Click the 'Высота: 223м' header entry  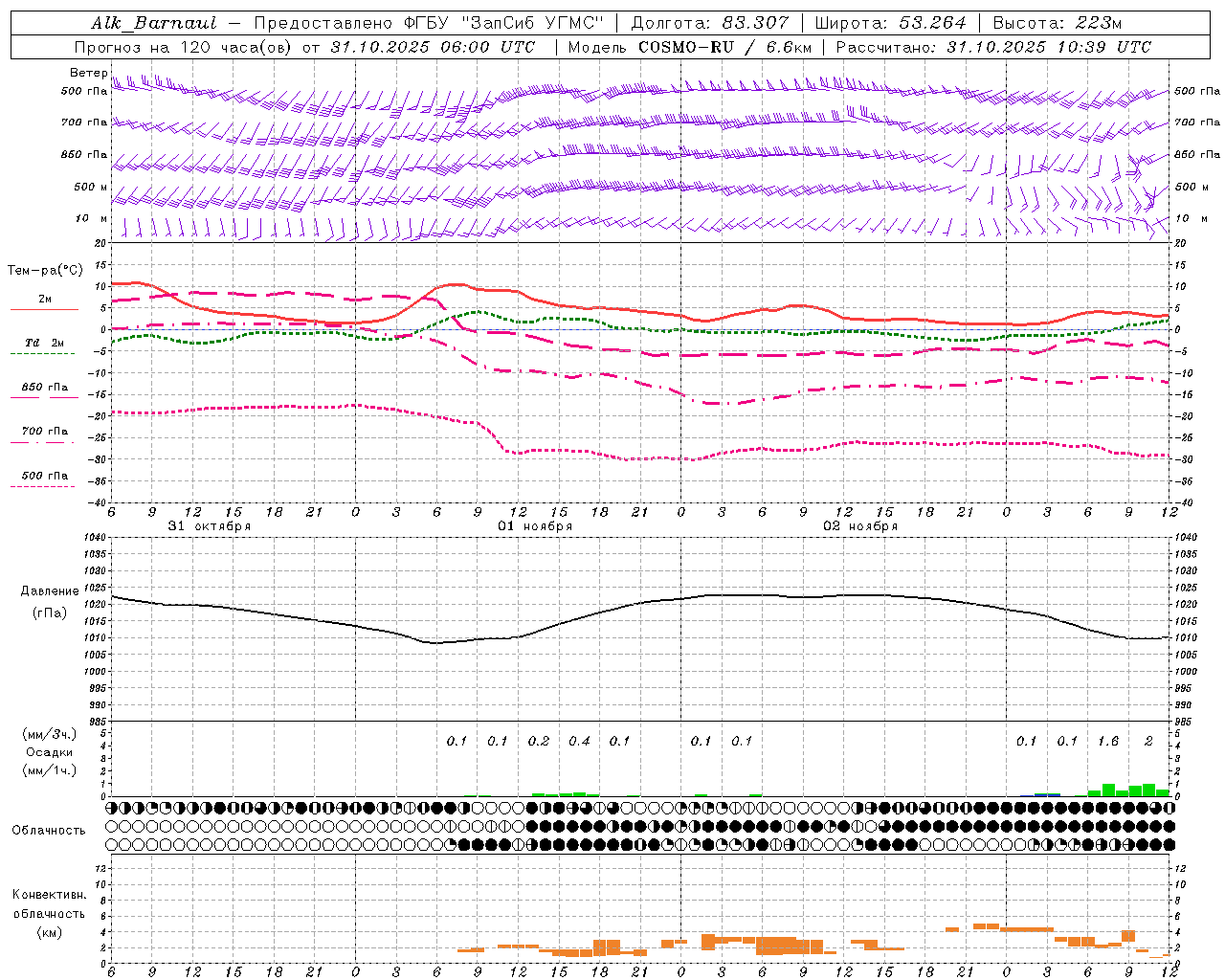[1058, 23]
